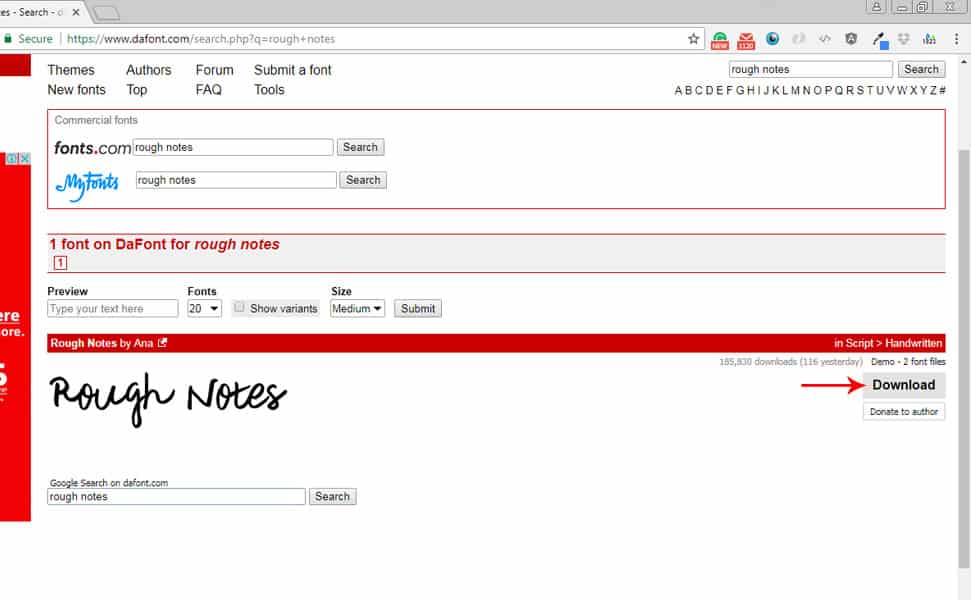Click the "185,830 downloads (116 yesterday)" text
The image size is (971, 600).
pyautogui.click(x=791, y=362)
